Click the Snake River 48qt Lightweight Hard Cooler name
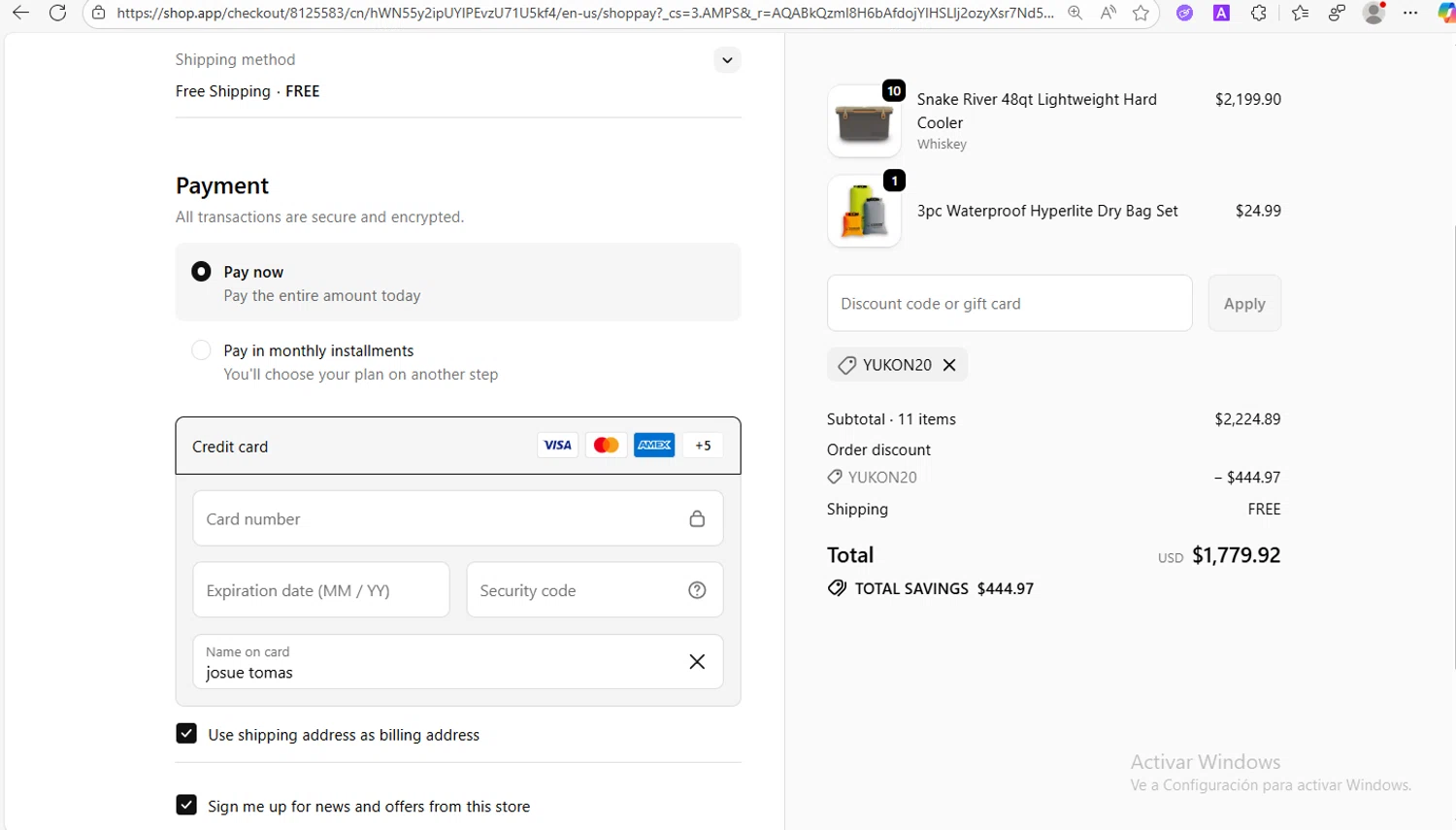 1037,111
